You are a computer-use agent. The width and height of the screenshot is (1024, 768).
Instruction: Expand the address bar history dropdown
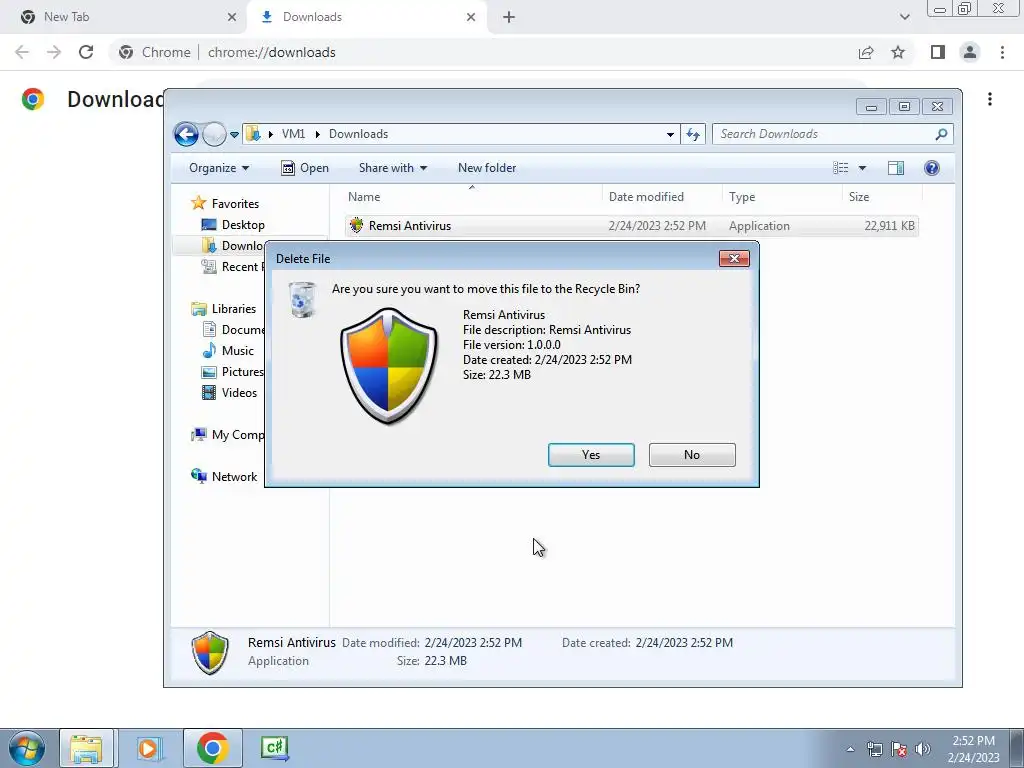click(670, 135)
